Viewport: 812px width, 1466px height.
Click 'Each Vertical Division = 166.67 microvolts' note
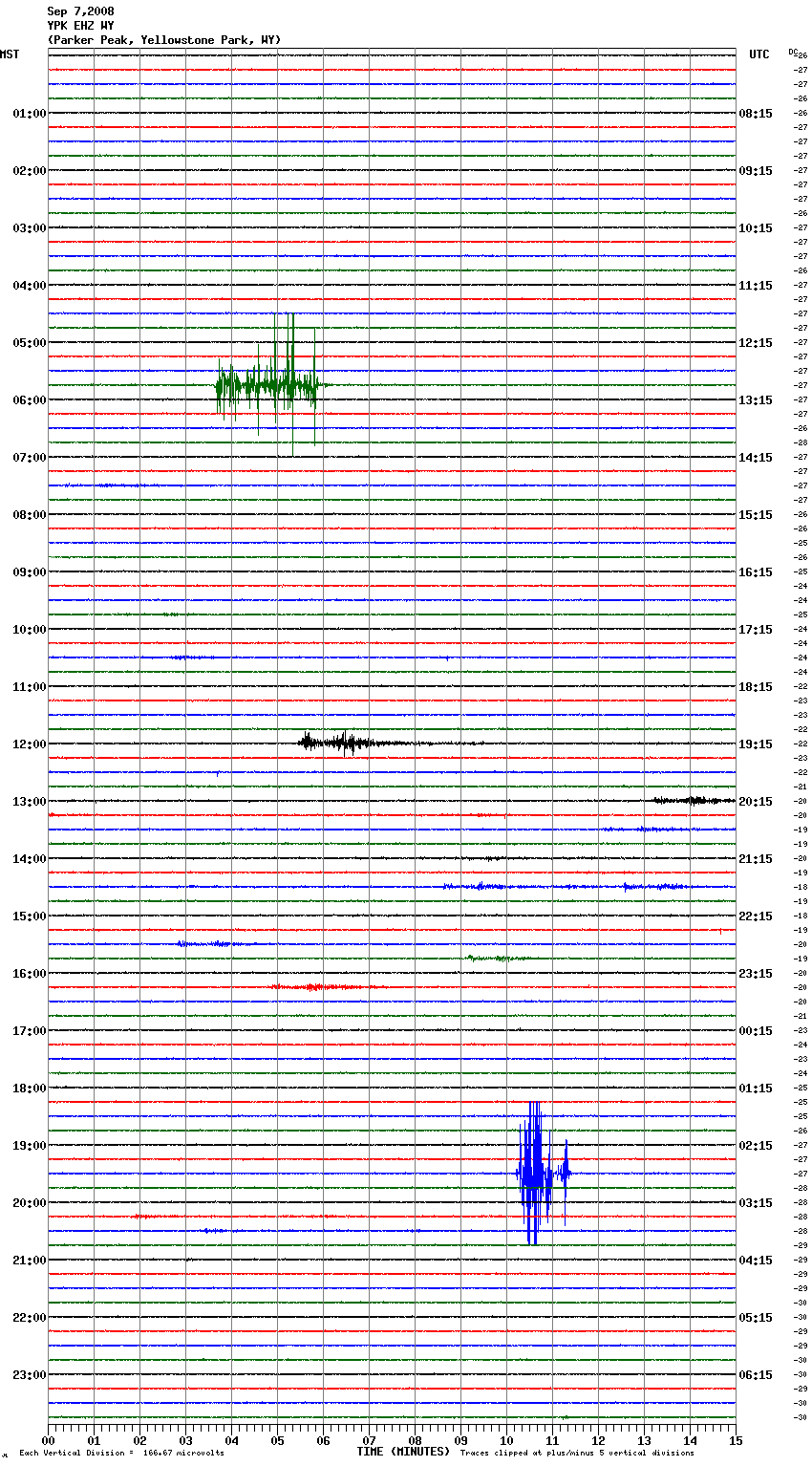point(121,1454)
